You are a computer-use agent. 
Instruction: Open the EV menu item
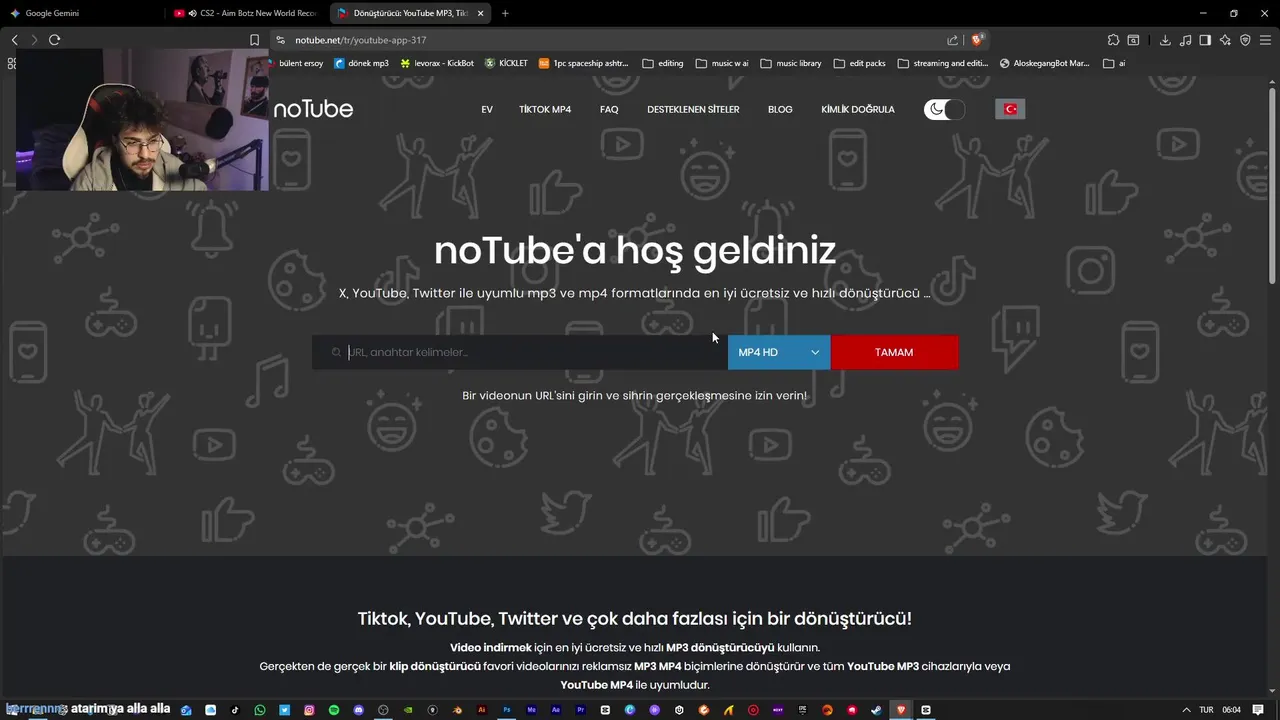click(487, 109)
